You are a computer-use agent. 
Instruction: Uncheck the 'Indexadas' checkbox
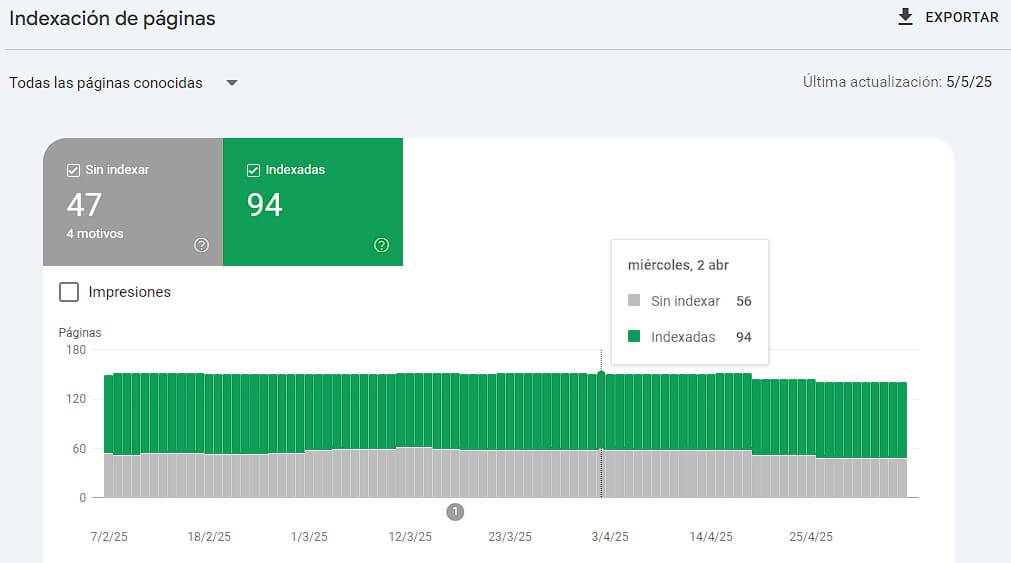pos(253,170)
